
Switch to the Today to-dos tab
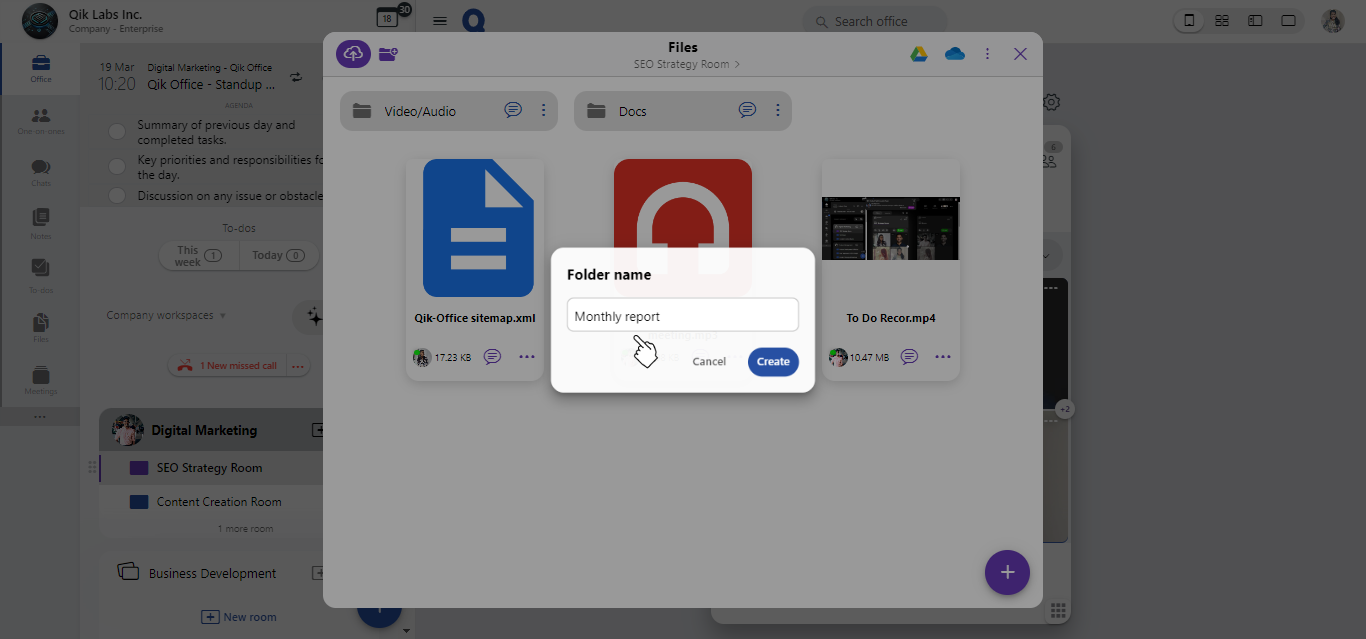point(278,255)
